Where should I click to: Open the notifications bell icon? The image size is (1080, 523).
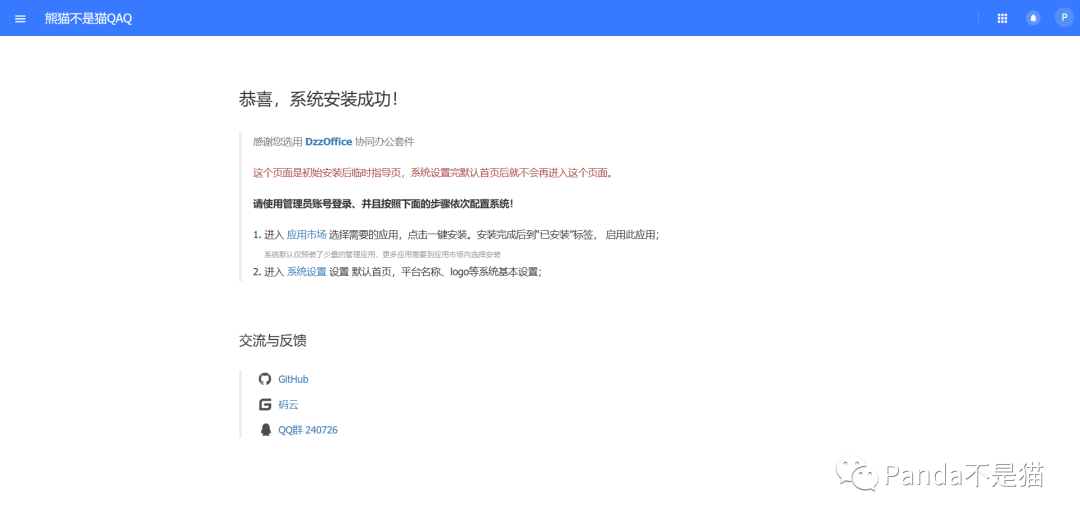(1033, 19)
